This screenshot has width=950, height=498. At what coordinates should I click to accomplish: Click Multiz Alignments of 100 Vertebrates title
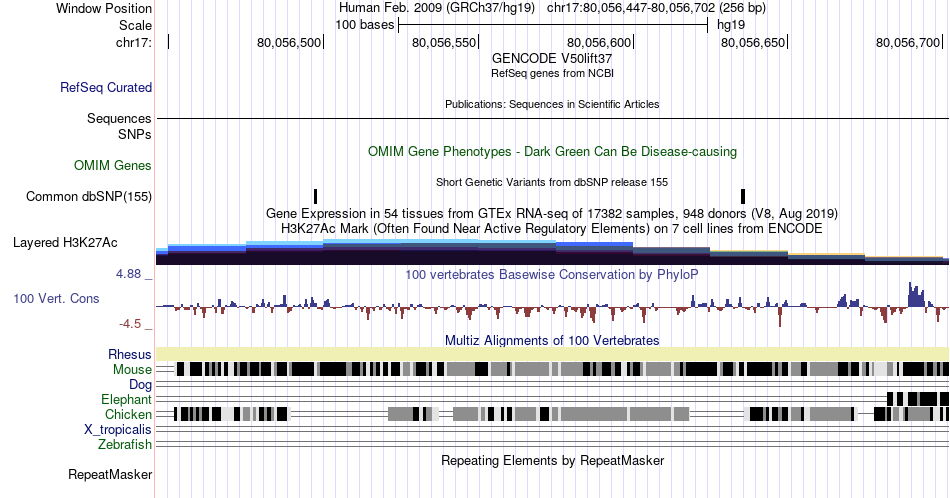[552, 340]
